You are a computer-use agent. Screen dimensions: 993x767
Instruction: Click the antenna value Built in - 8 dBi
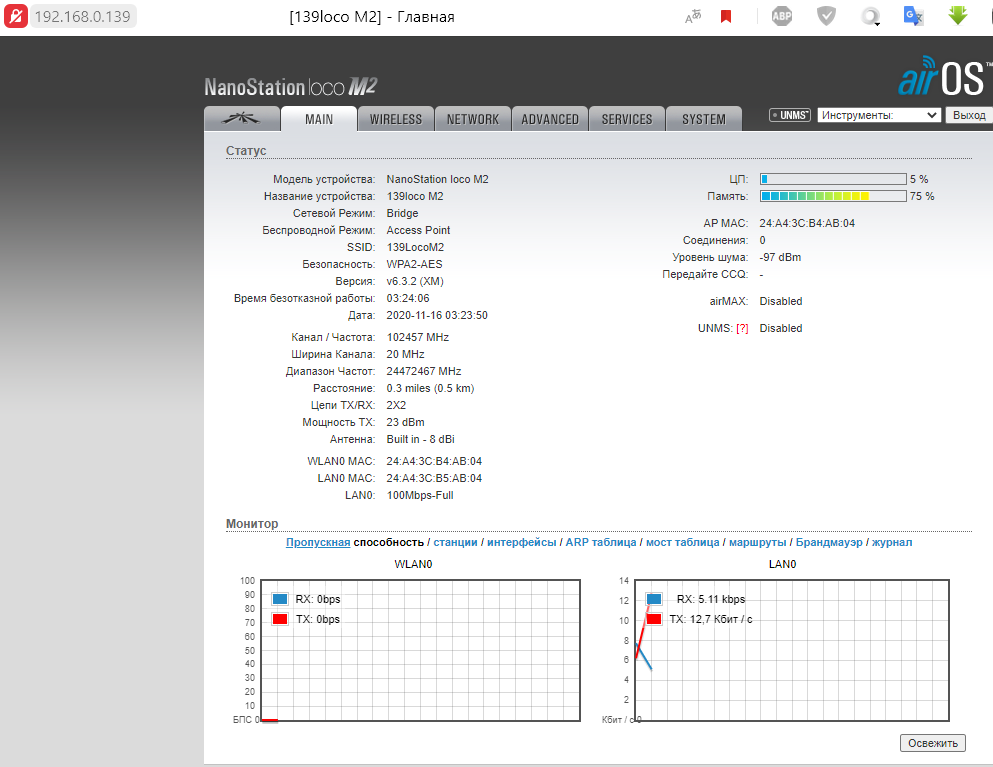click(x=421, y=439)
